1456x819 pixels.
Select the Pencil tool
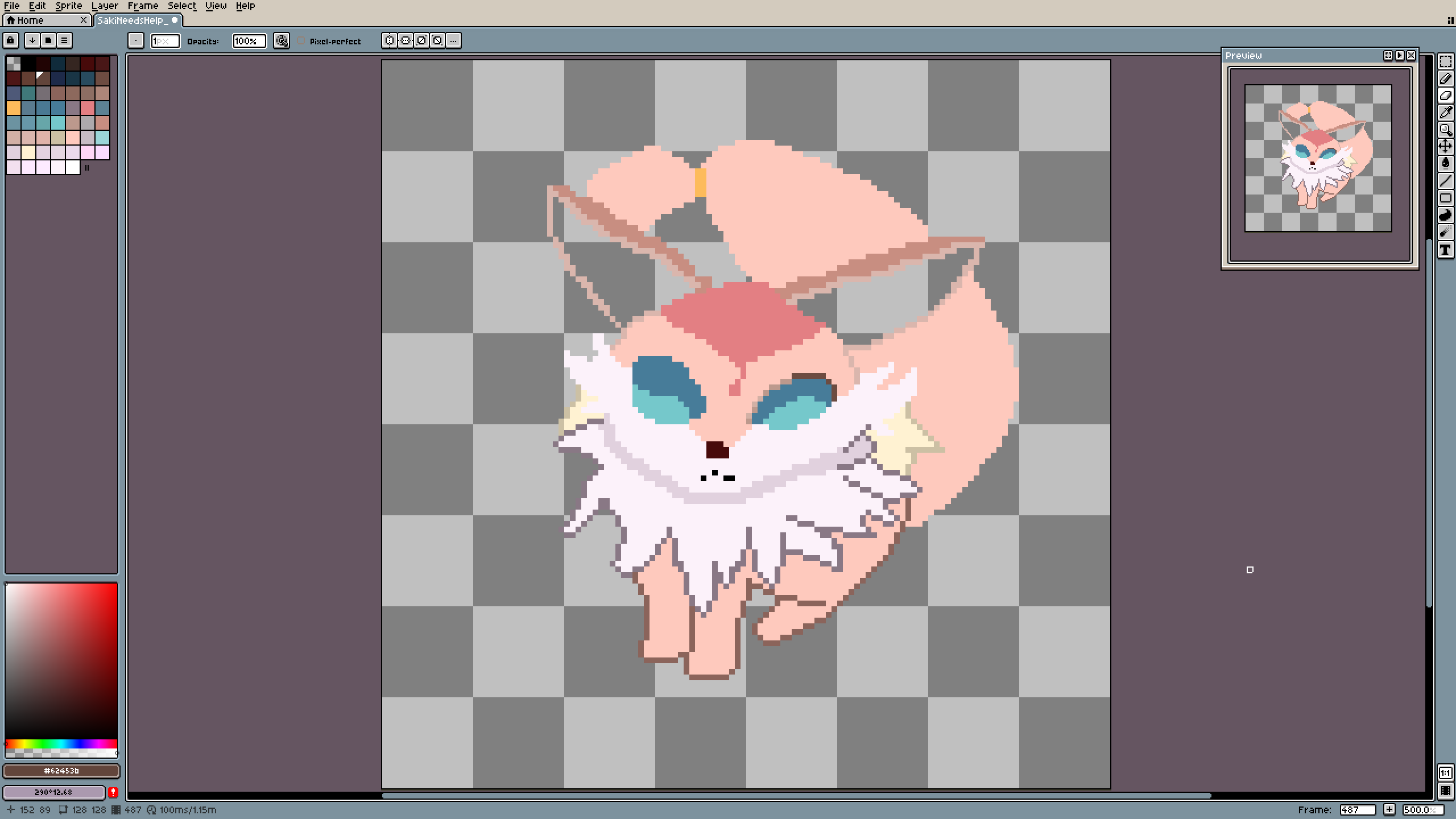tap(1445, 78)
